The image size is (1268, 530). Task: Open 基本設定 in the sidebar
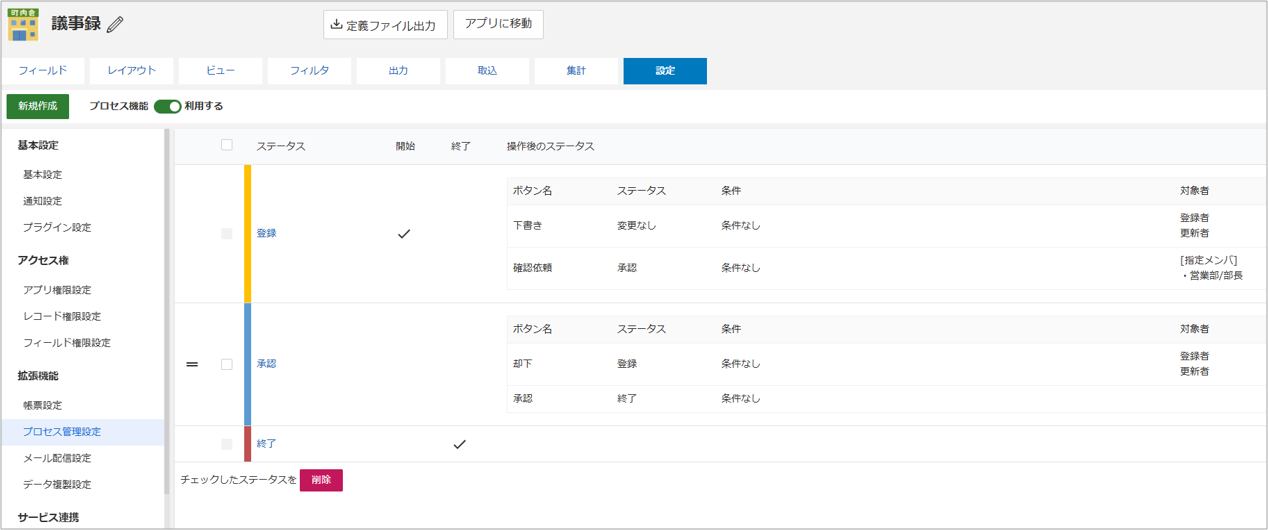tap(43, 175)
